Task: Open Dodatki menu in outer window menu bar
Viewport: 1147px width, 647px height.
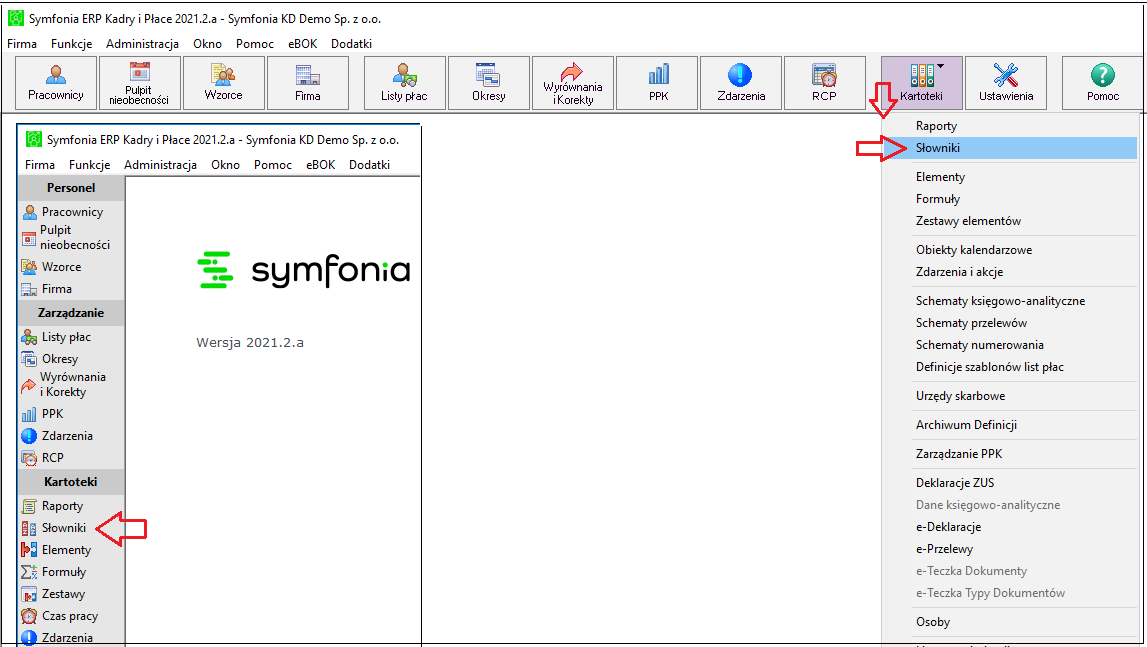Action: pos(352,44)
